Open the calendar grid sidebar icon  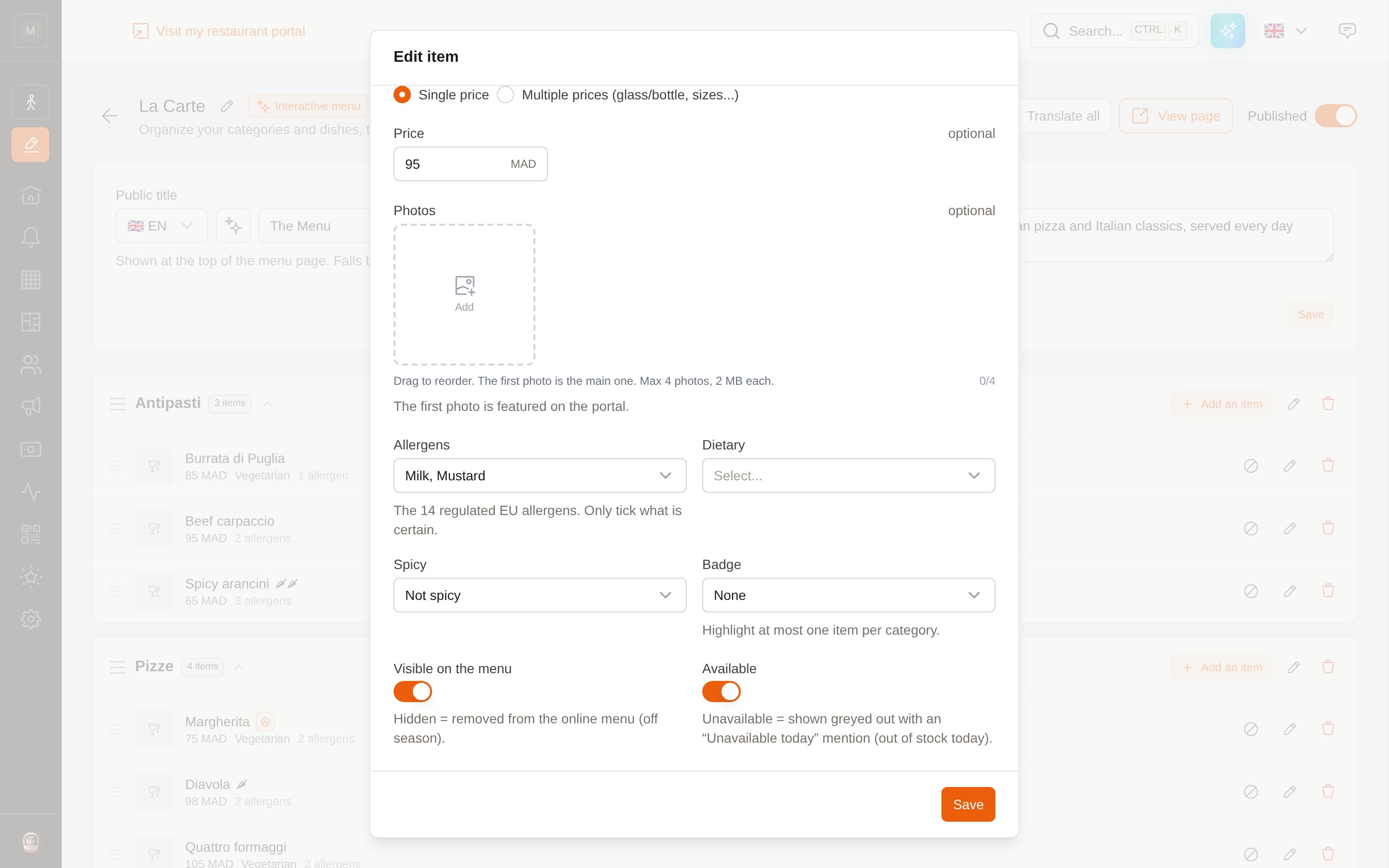pyautogui.click(x=30, y=280)
